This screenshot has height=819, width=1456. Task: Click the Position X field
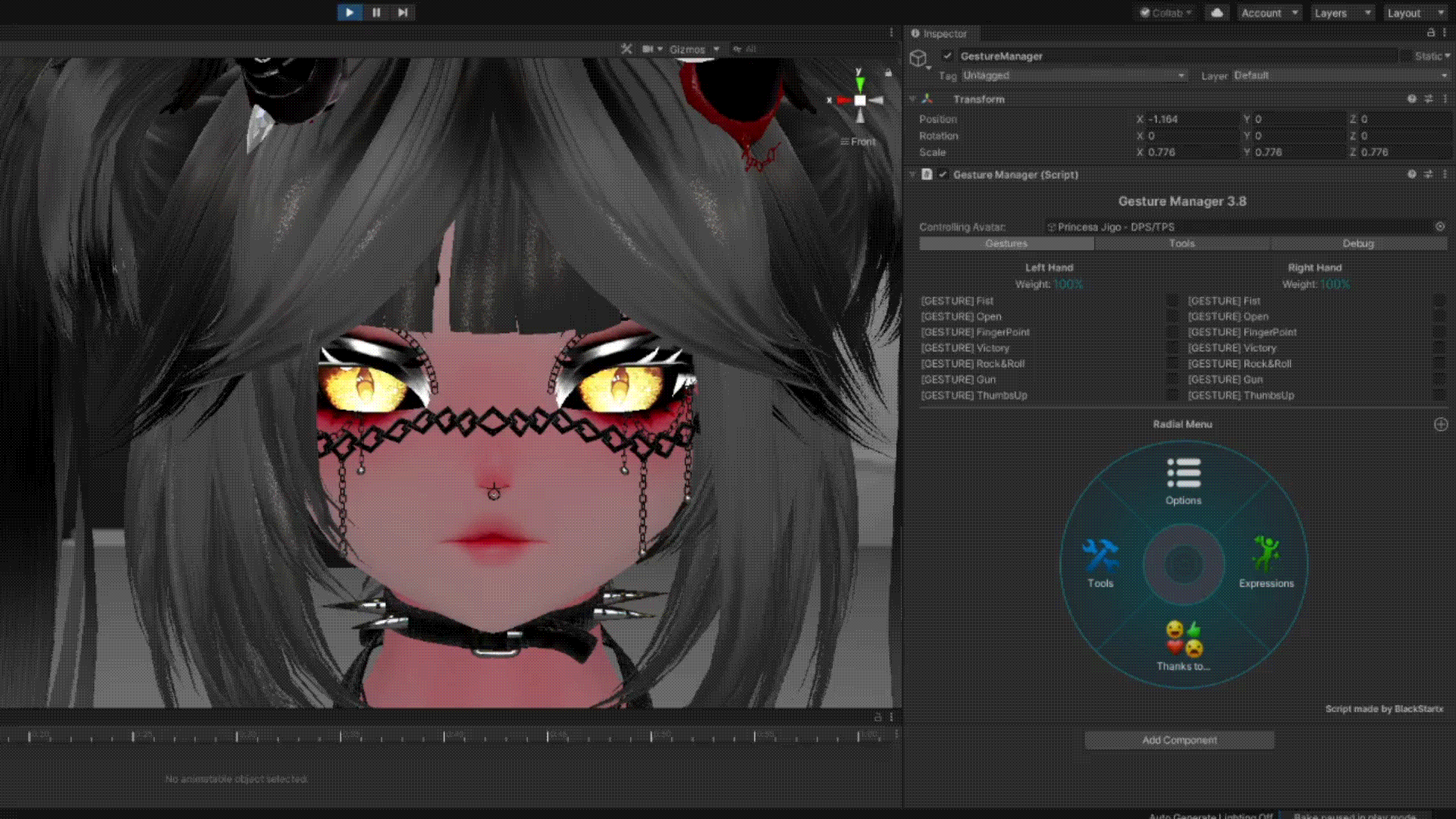(1191, 119)
